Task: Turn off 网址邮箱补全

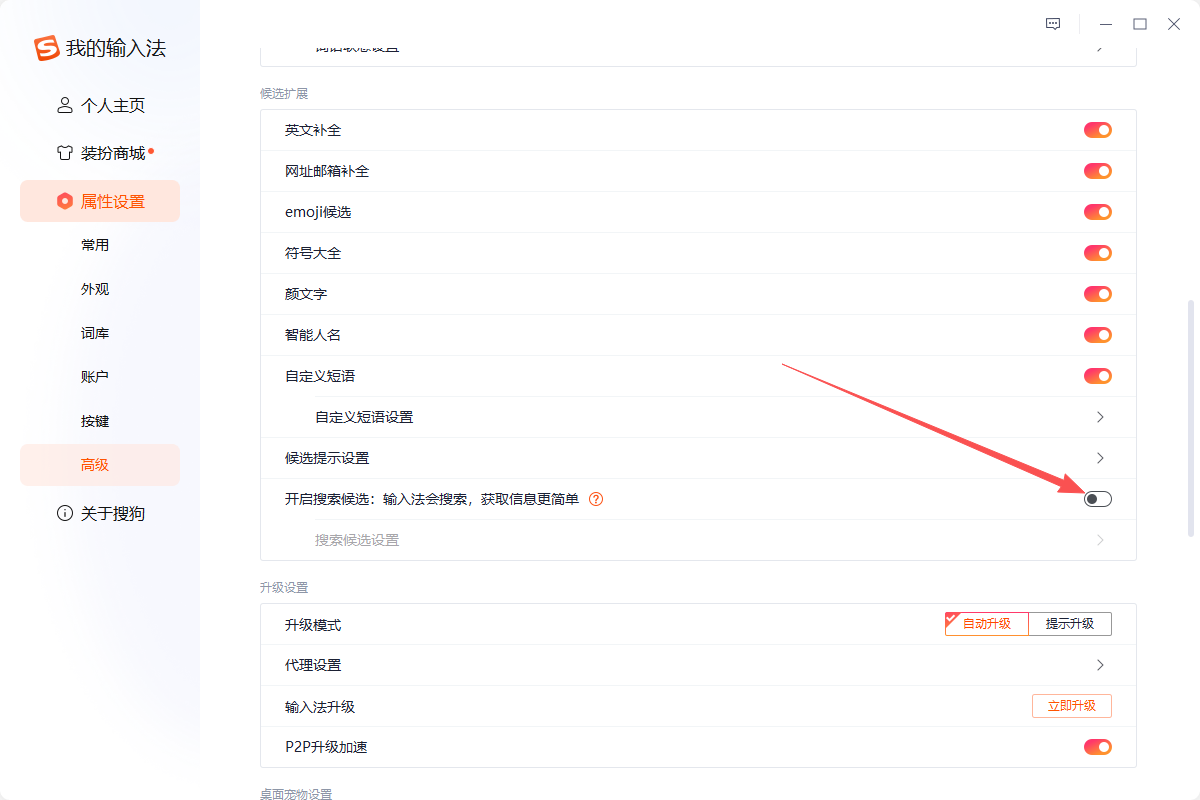Action: coord(1098,171)
